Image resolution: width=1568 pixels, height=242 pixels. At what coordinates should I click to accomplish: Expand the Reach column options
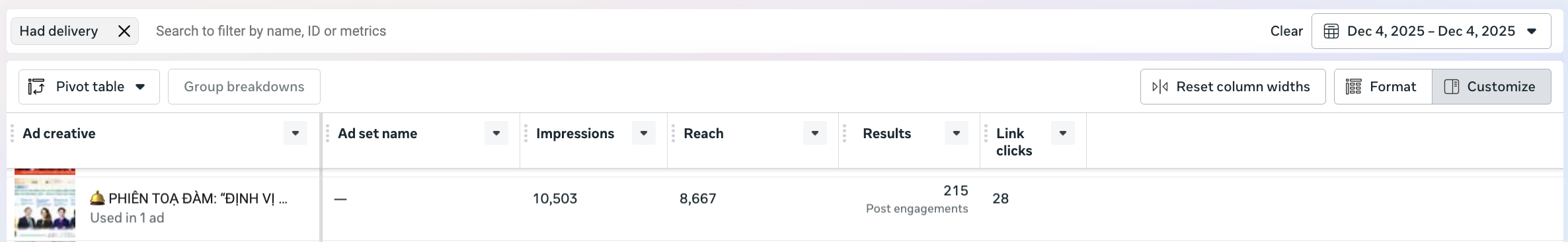(815, 133)
